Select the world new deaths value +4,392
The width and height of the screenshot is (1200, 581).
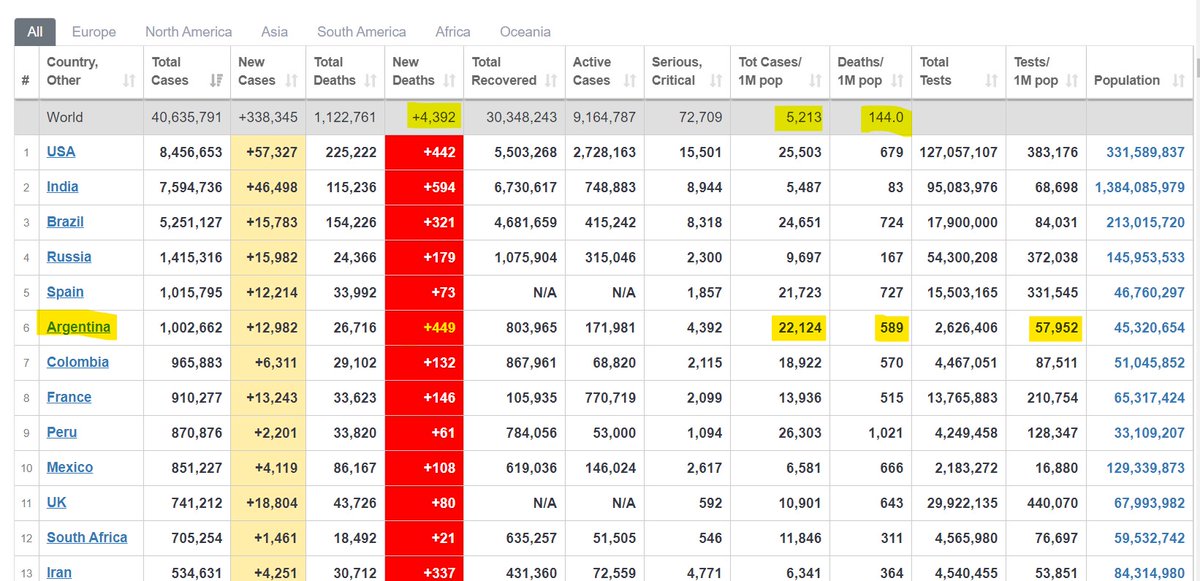(432, 117)
